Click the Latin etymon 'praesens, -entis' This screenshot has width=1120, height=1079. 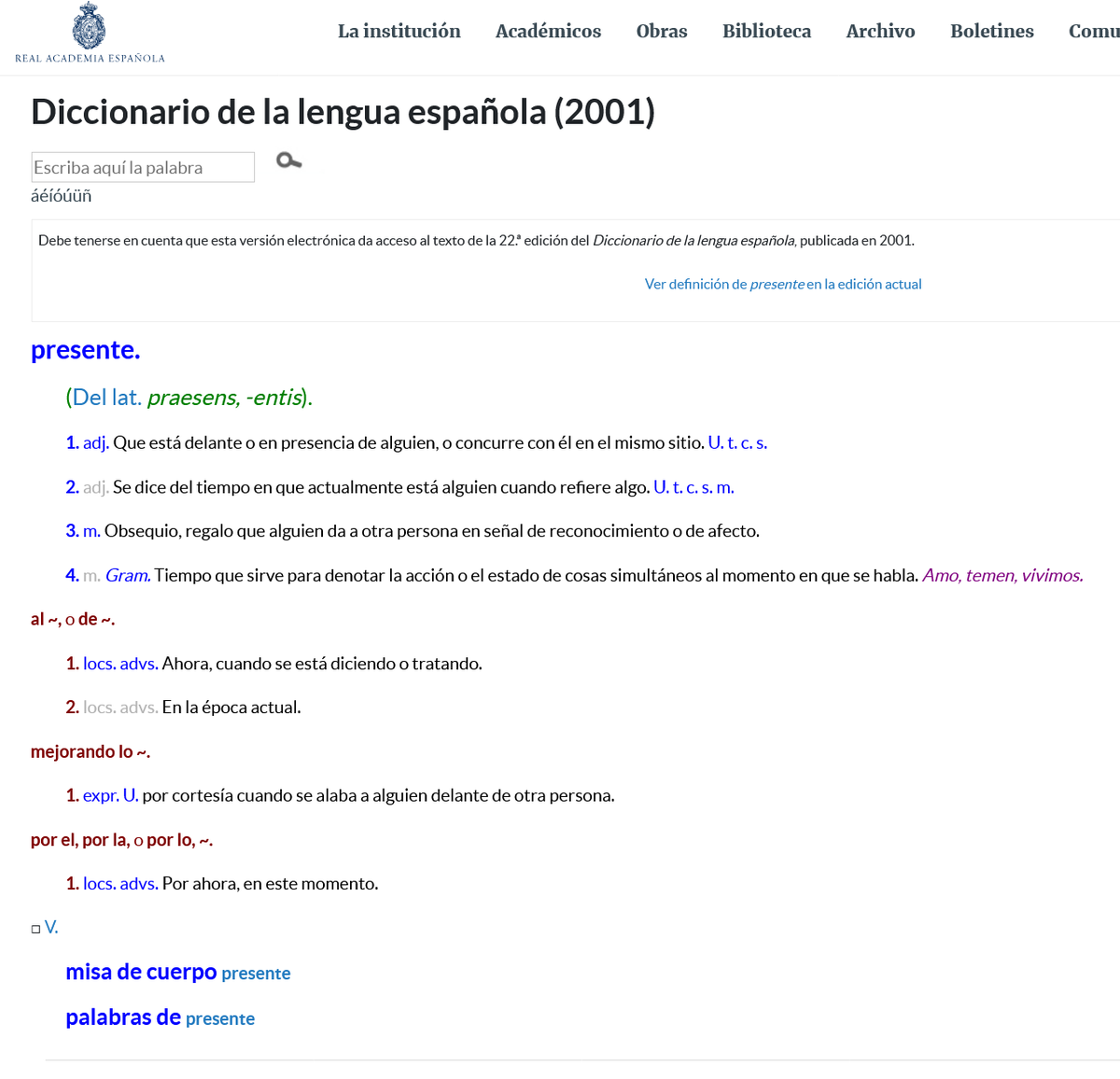click(x=225, y=398)
